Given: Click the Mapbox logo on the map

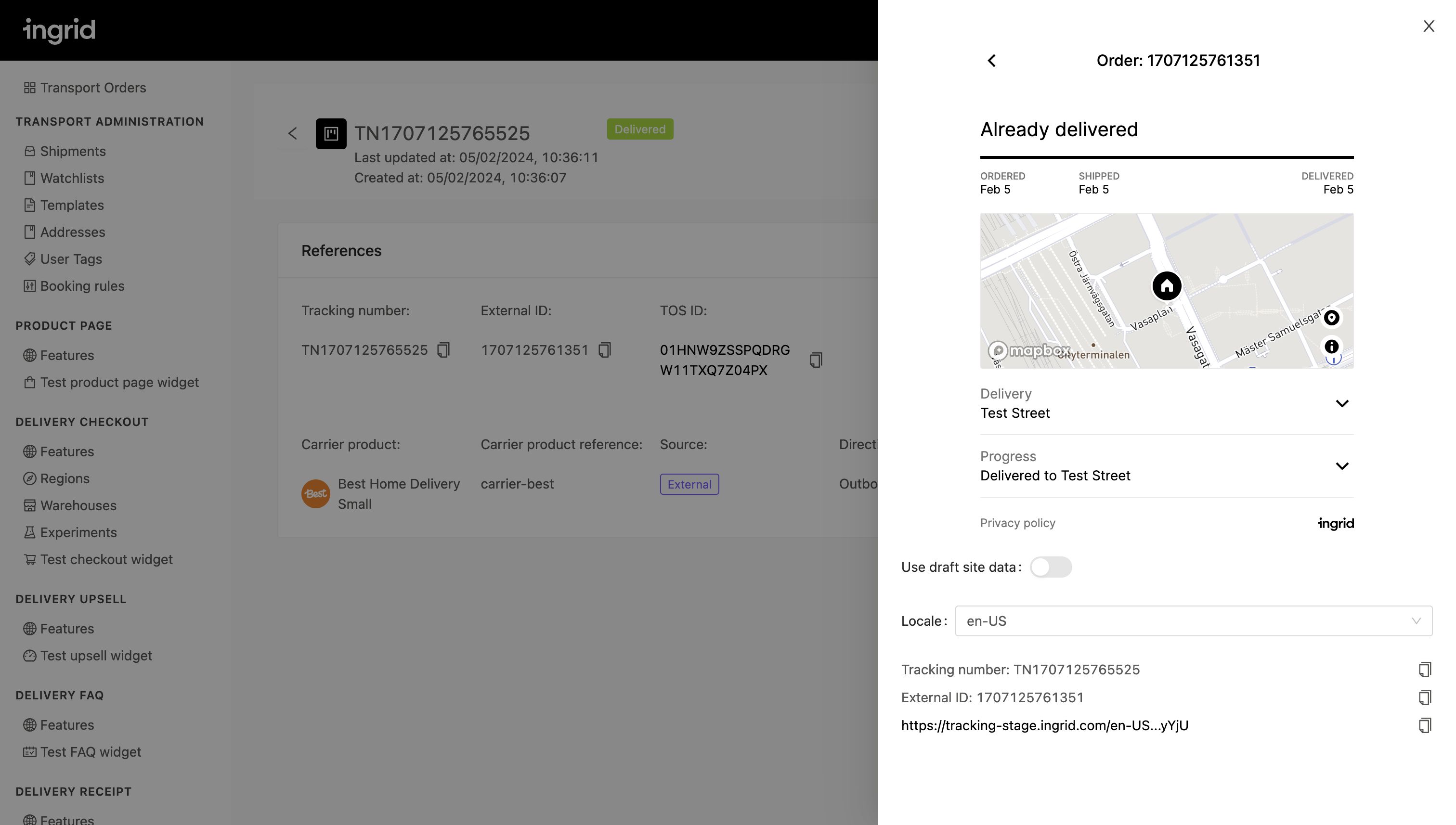Looking at the screenshot, I should point(1027,351).
